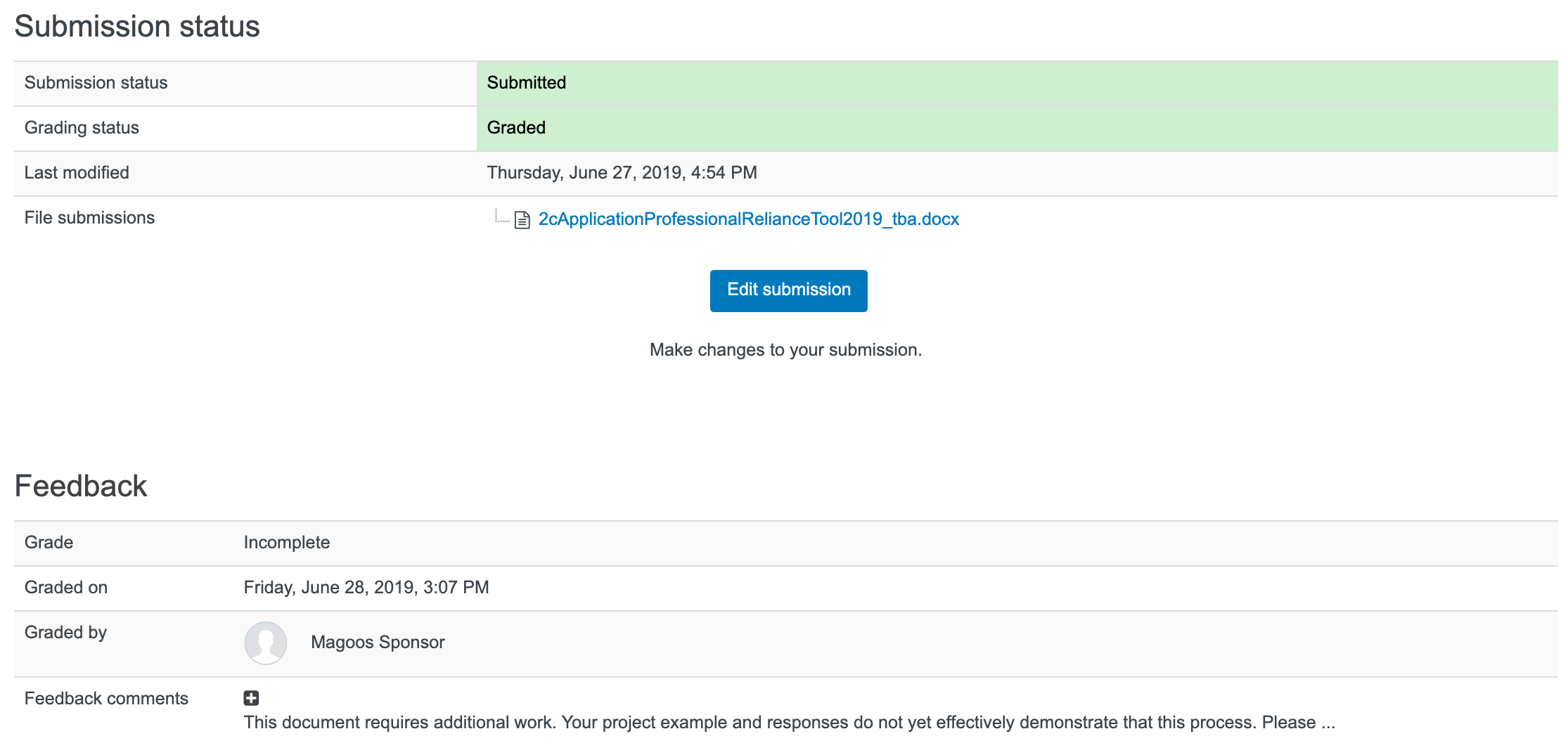Click the Grading status row label

click(82, 128)
